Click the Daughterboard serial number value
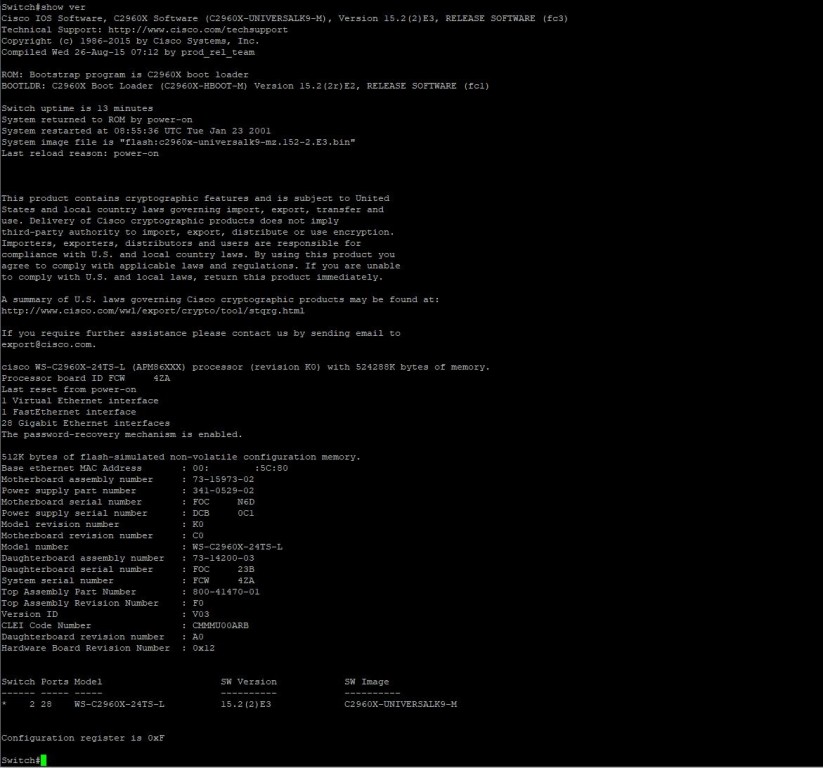 click(223, 570)
